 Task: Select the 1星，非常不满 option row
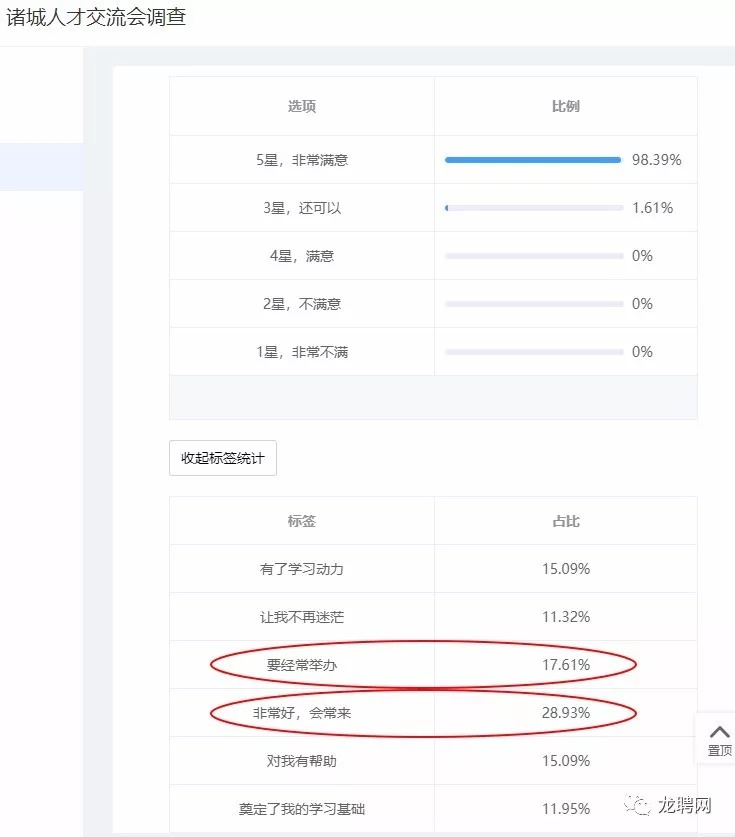tap(433, 352)
